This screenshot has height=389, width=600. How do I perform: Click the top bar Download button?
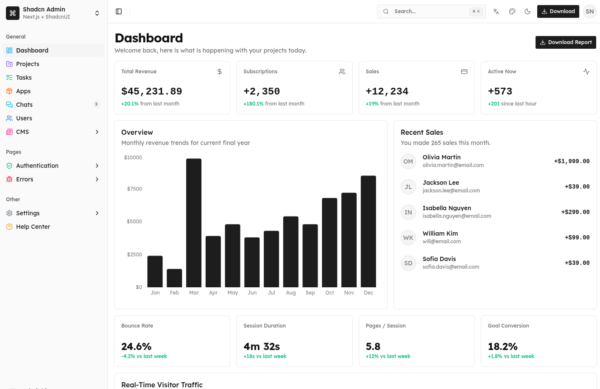558,11
